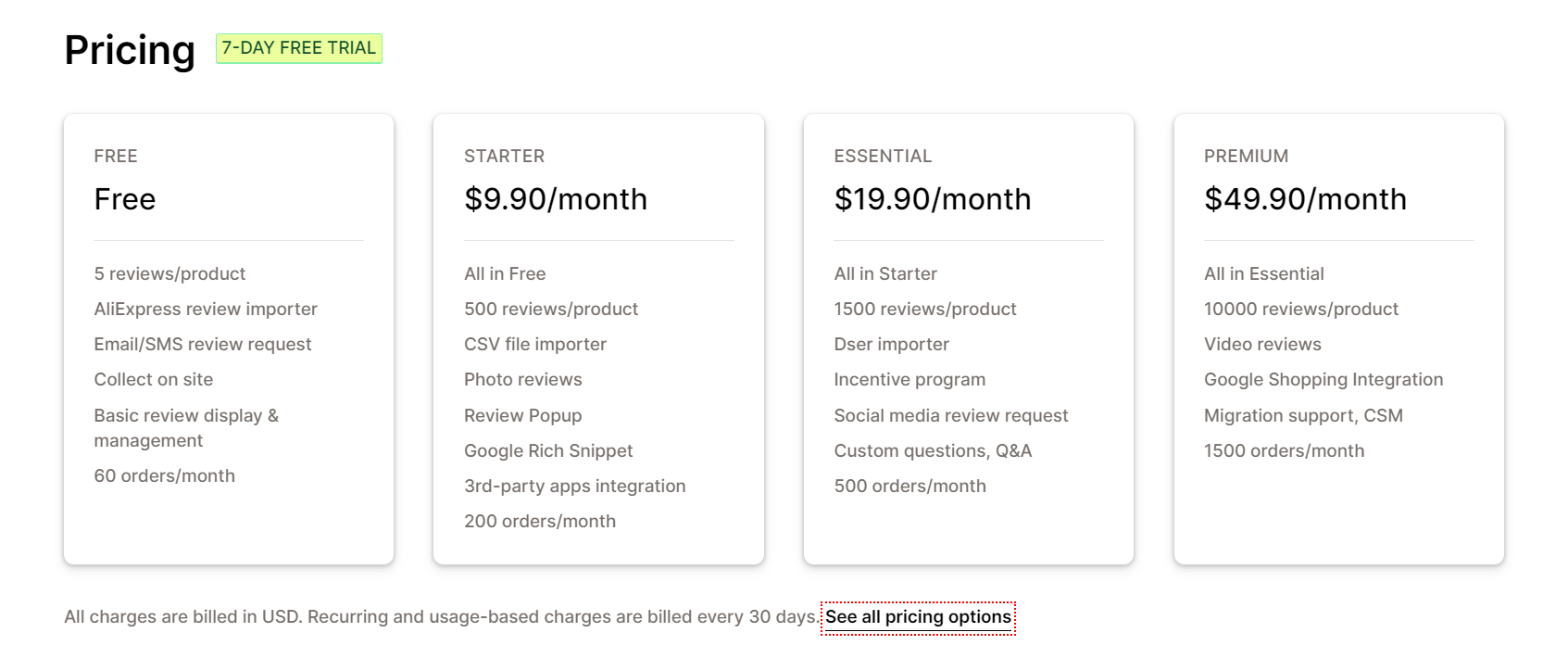Screen dimensions: 1568x645
Task: Open the See all pricing options link
Action: coord(918,617)
